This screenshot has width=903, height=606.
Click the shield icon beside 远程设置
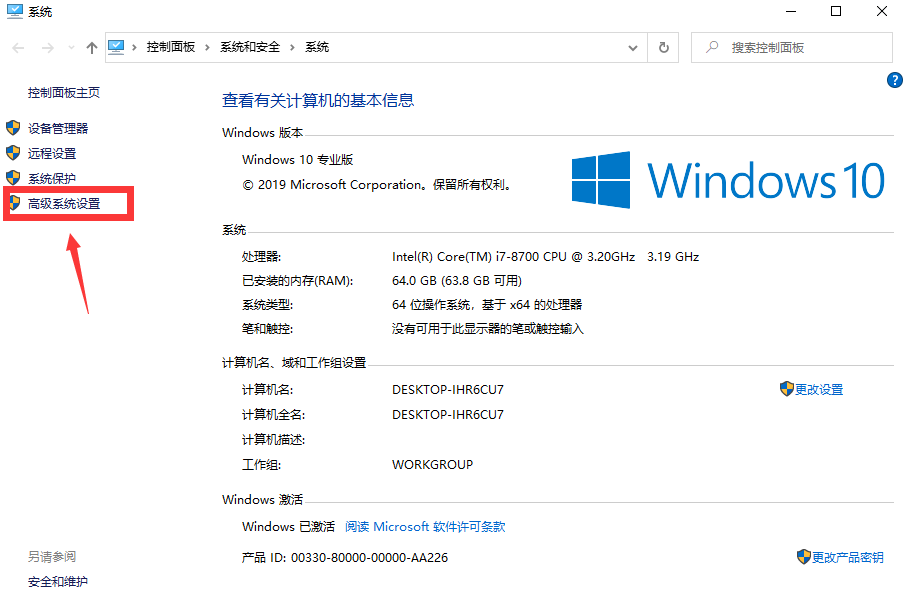13,153
